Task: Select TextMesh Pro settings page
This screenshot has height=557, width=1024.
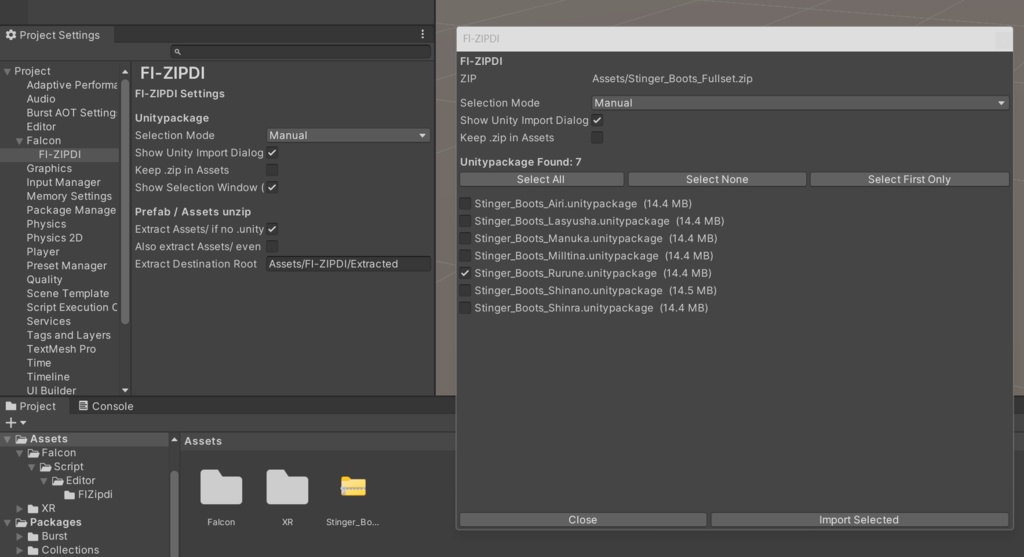Action: pyautogui.click(x=61, y=349)
